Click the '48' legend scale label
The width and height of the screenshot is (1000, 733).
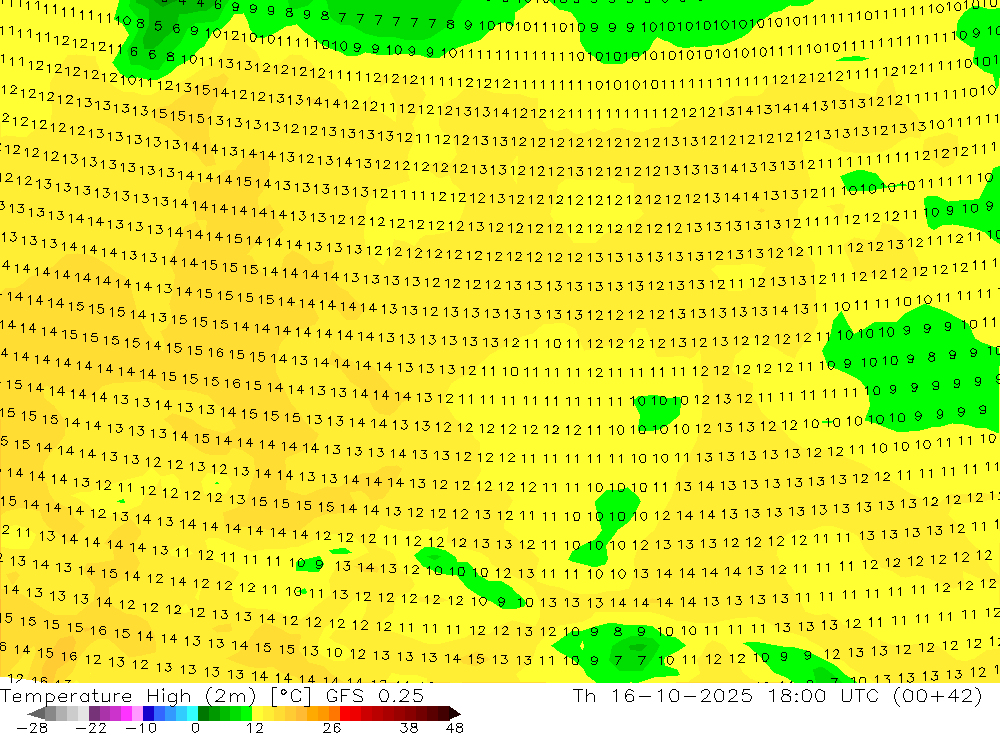455,727
